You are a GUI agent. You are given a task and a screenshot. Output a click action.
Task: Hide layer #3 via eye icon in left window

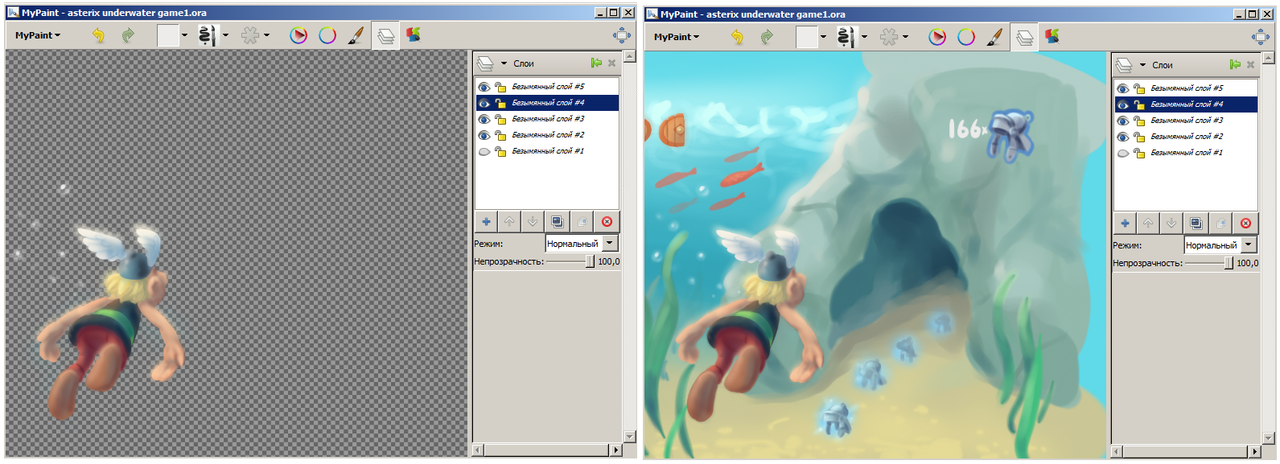click(485, 119)
